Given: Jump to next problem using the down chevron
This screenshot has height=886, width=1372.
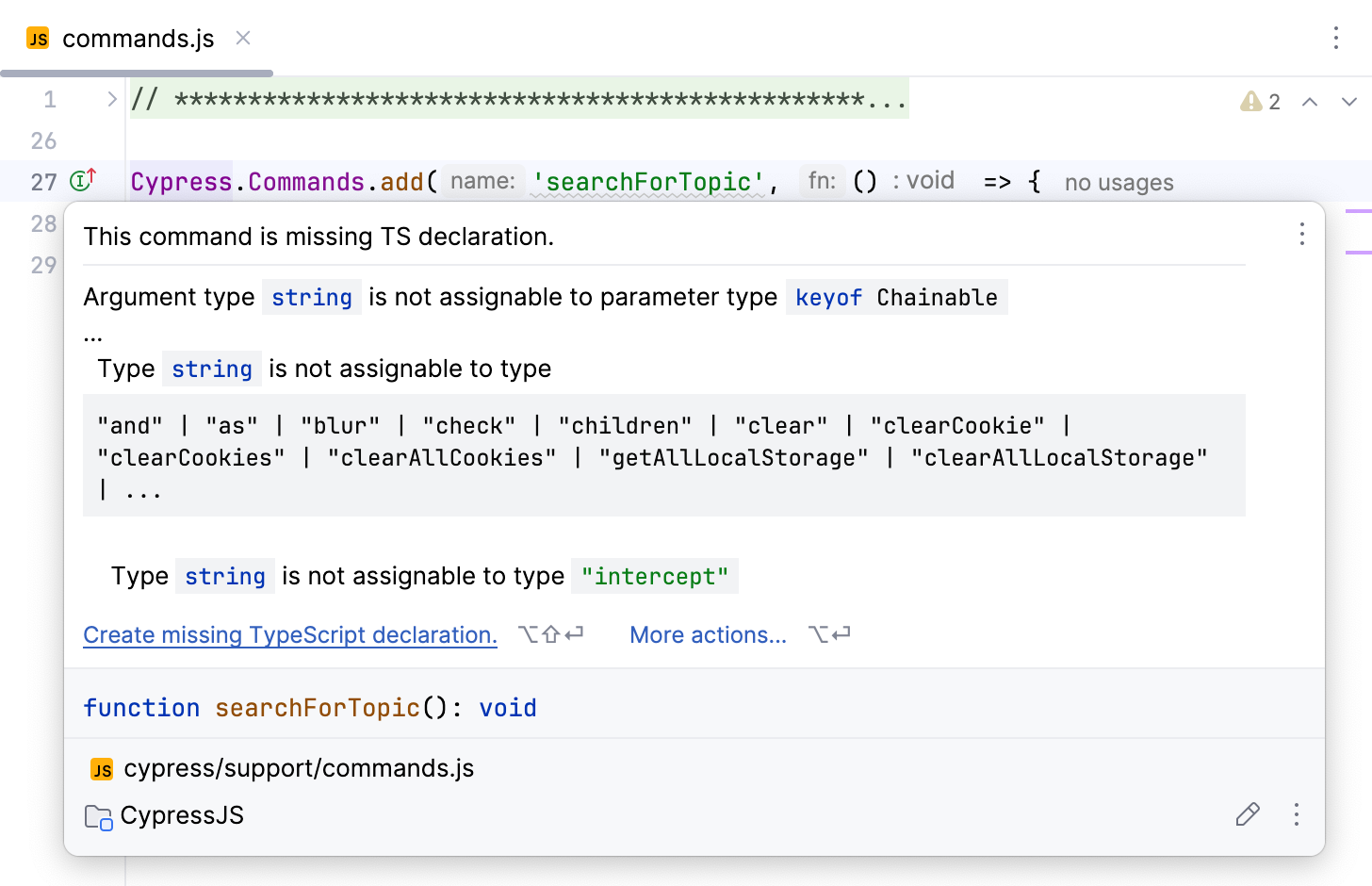Looking at the screenshot, I should click(x=1348, y=101).
